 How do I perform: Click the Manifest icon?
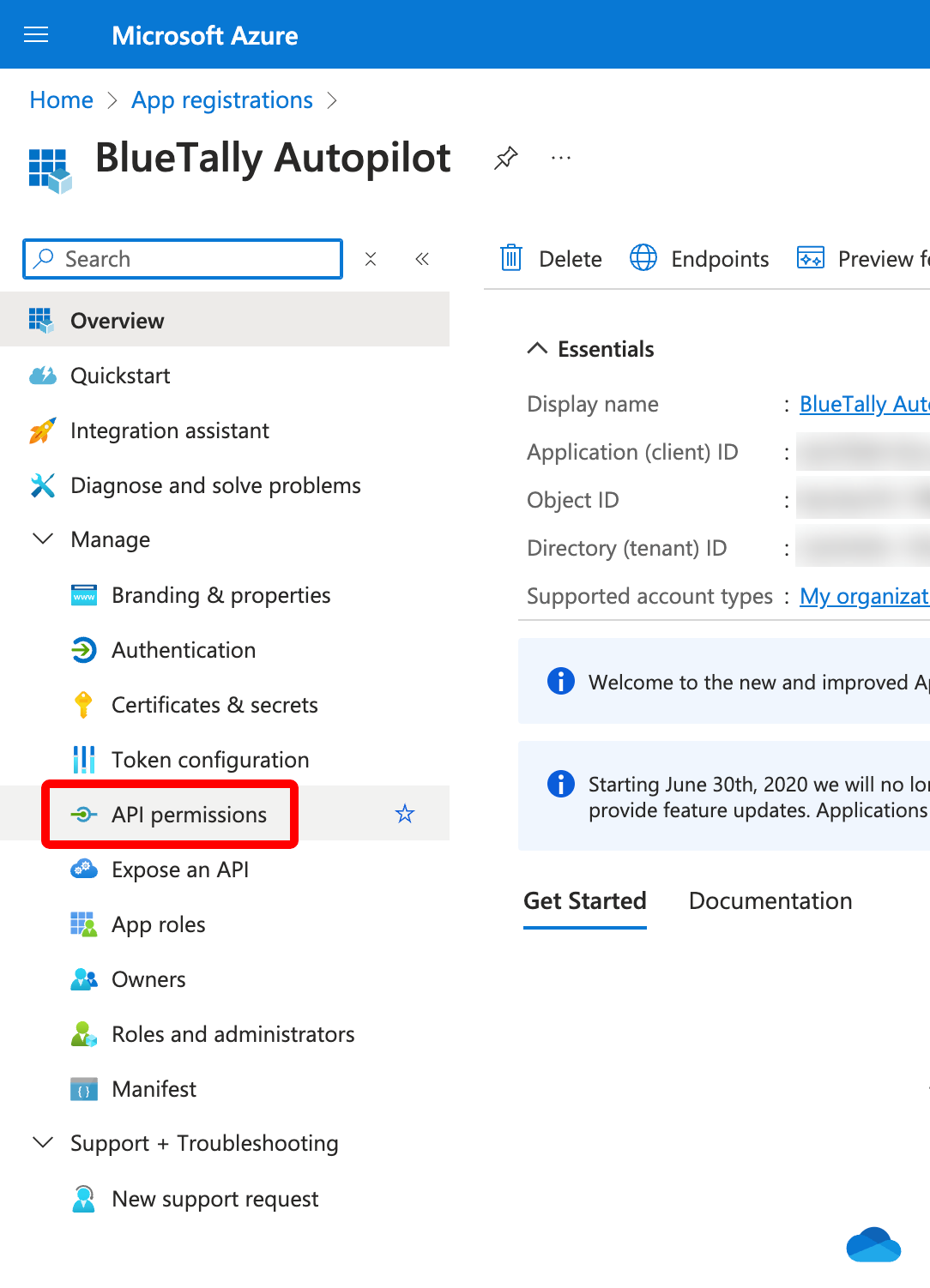[x=83, y=1089]
